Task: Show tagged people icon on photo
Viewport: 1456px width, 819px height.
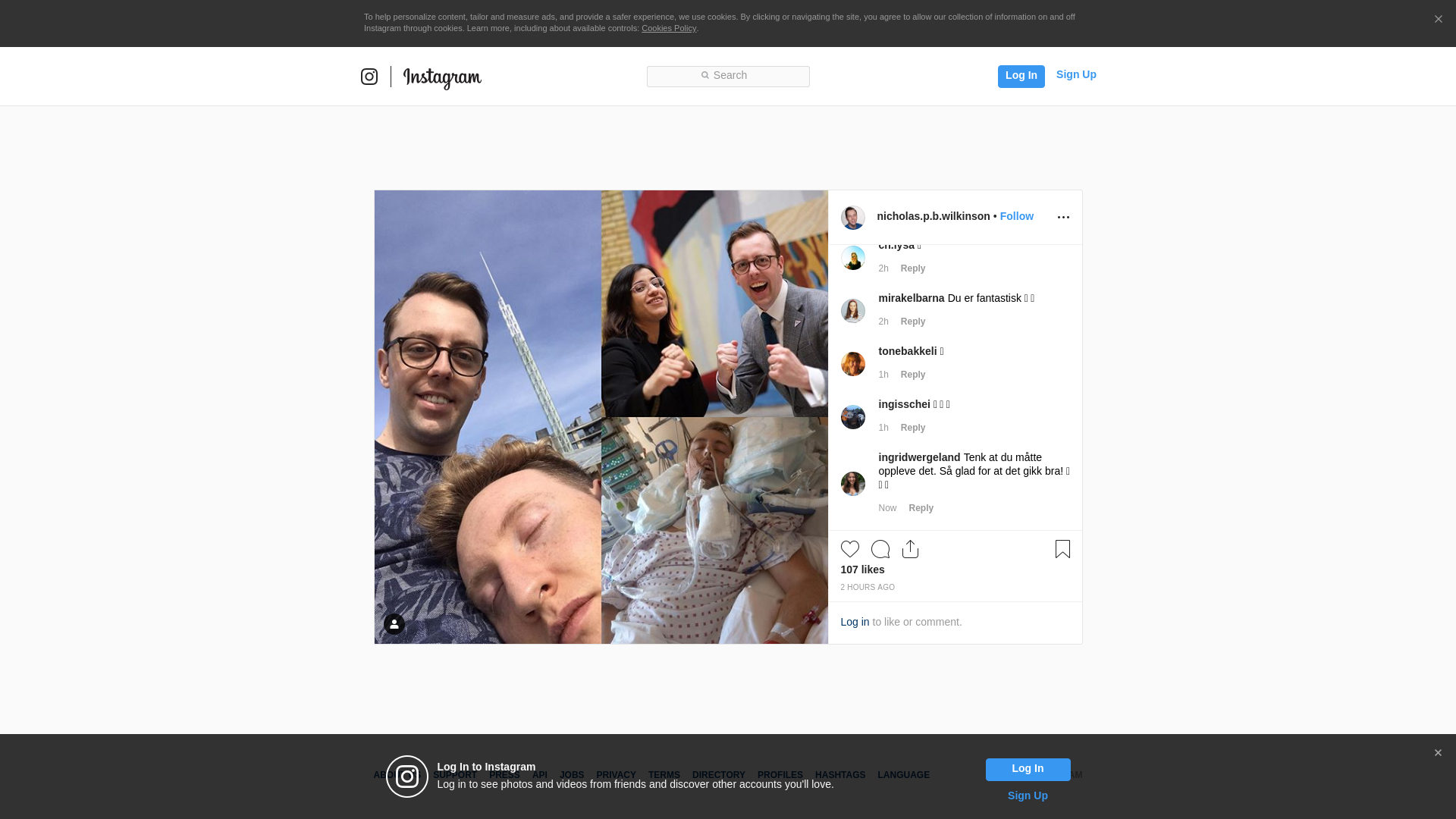Action: coord(394,624)
